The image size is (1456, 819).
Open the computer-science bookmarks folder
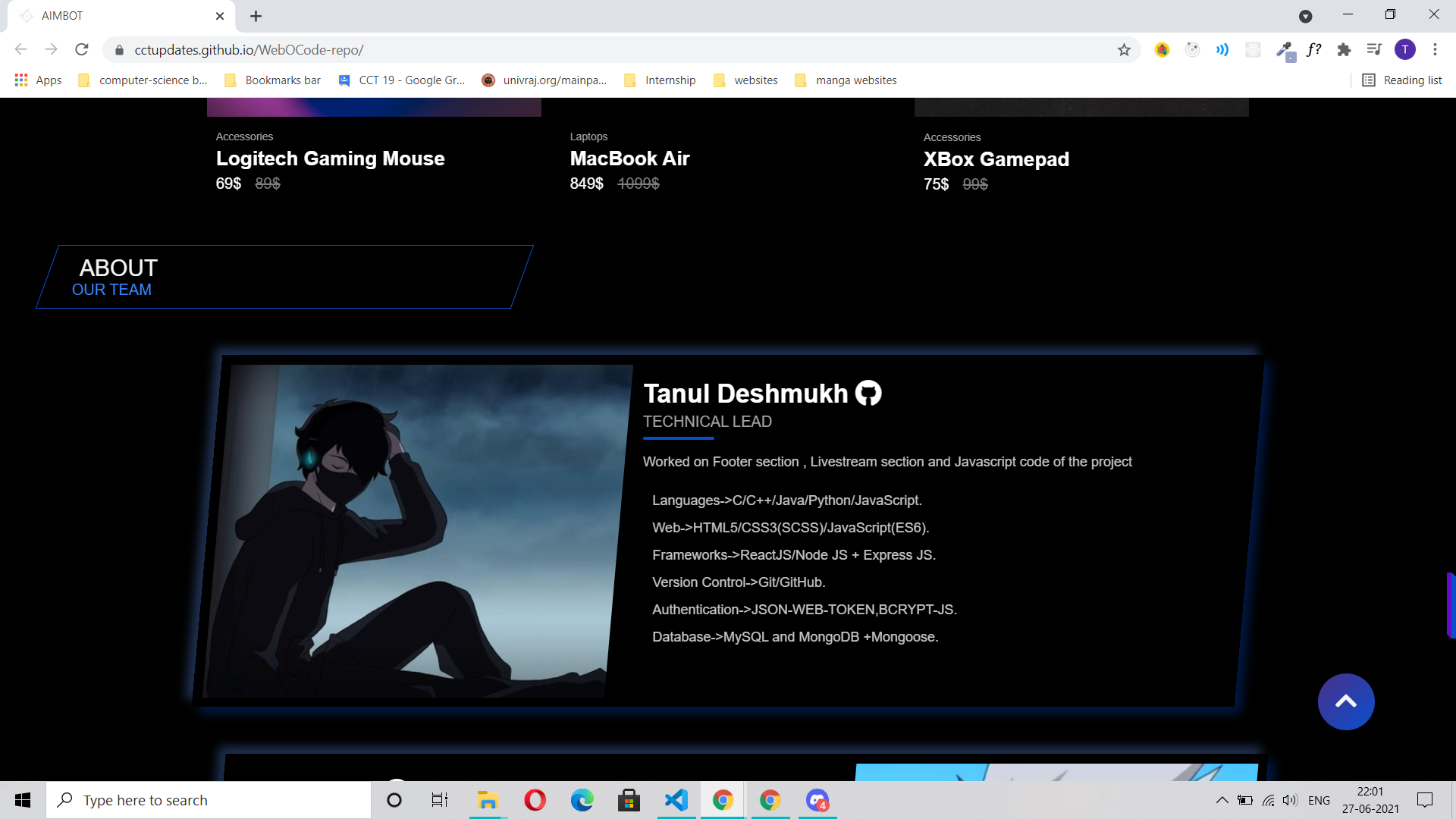tap(143, 80)
